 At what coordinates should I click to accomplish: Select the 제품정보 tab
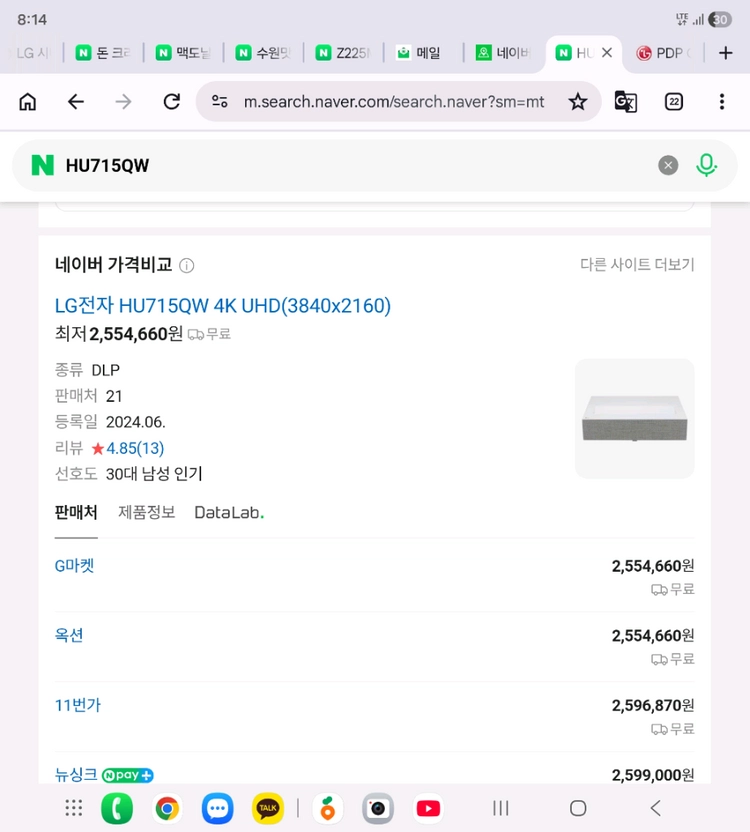[146, 513]
